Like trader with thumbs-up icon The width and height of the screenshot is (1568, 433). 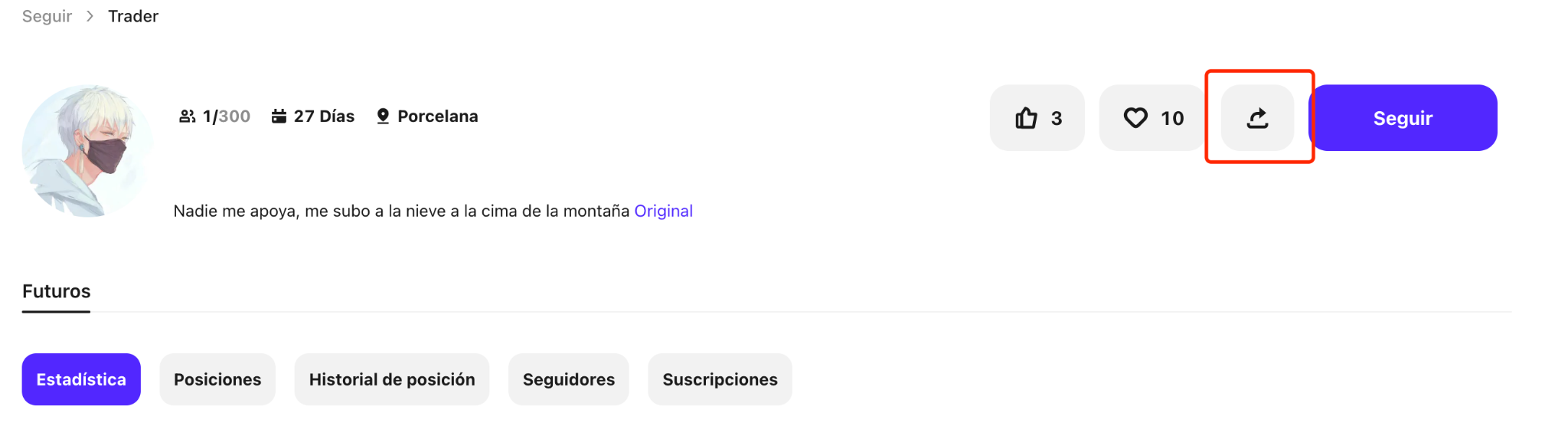click(x=1037, y=118)
